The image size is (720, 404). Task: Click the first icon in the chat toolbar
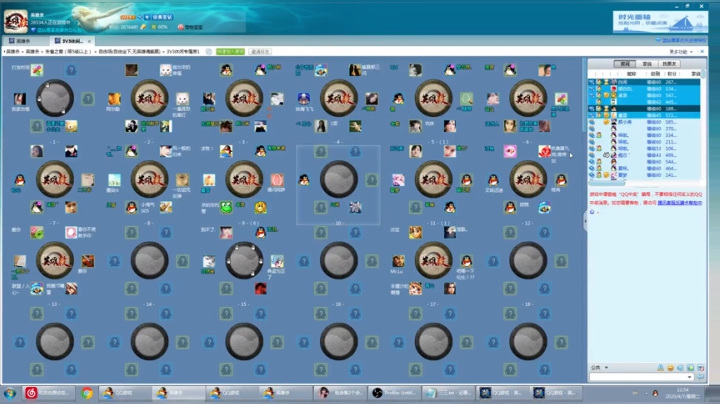click(660, 368)
